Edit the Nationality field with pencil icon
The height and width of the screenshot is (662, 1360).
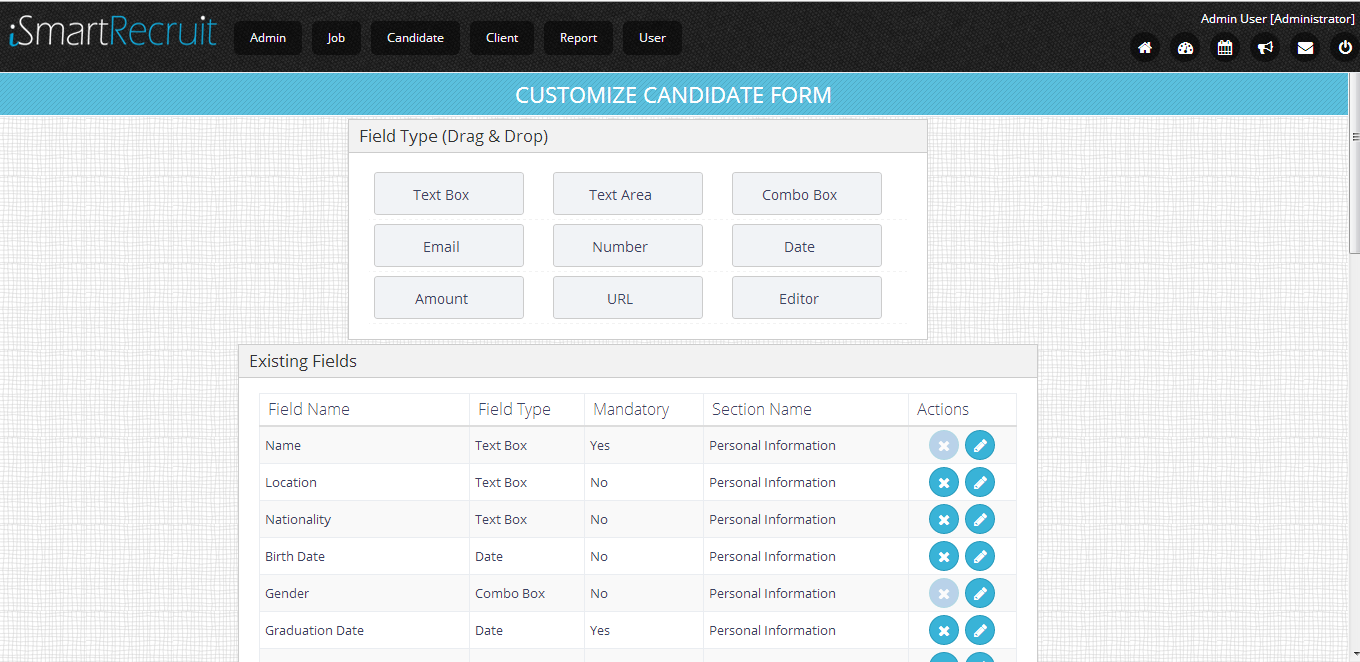point(980,520)
